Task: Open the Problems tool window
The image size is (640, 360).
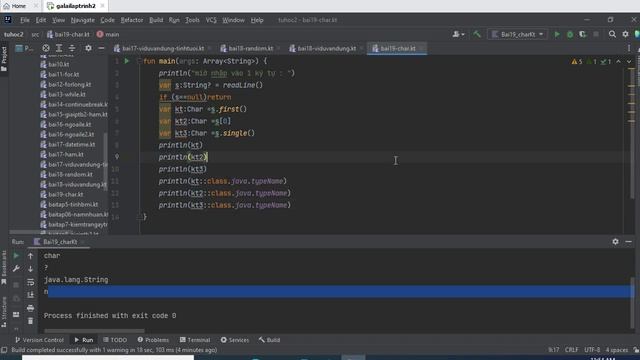Action: (x=153, y=340)
